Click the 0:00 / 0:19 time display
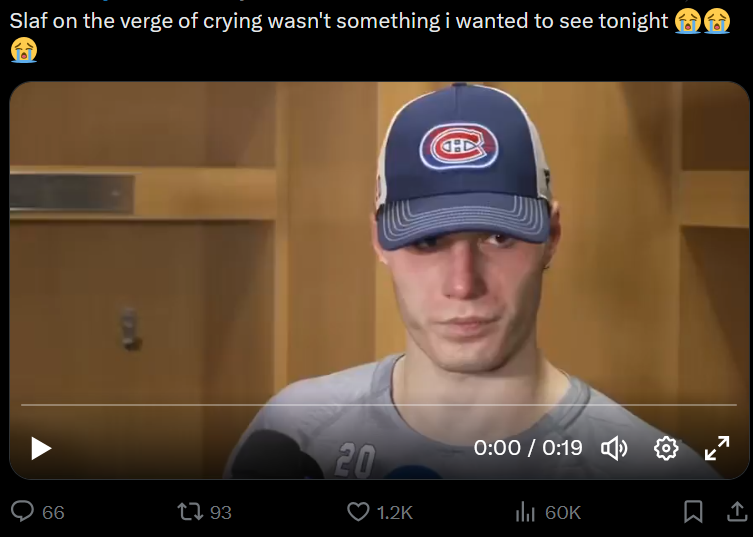Image resolution: width=753 pixels, height=537 pixels. click(528, 448)
